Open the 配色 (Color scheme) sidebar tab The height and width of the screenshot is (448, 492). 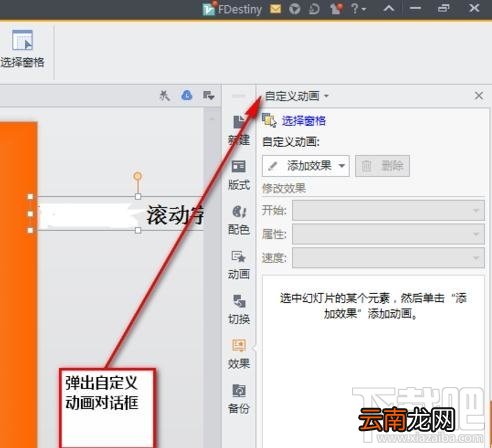pos(239,220)
